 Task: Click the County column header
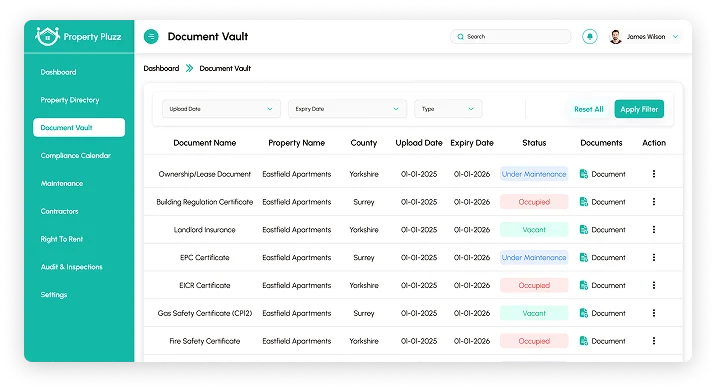[363, 143]
